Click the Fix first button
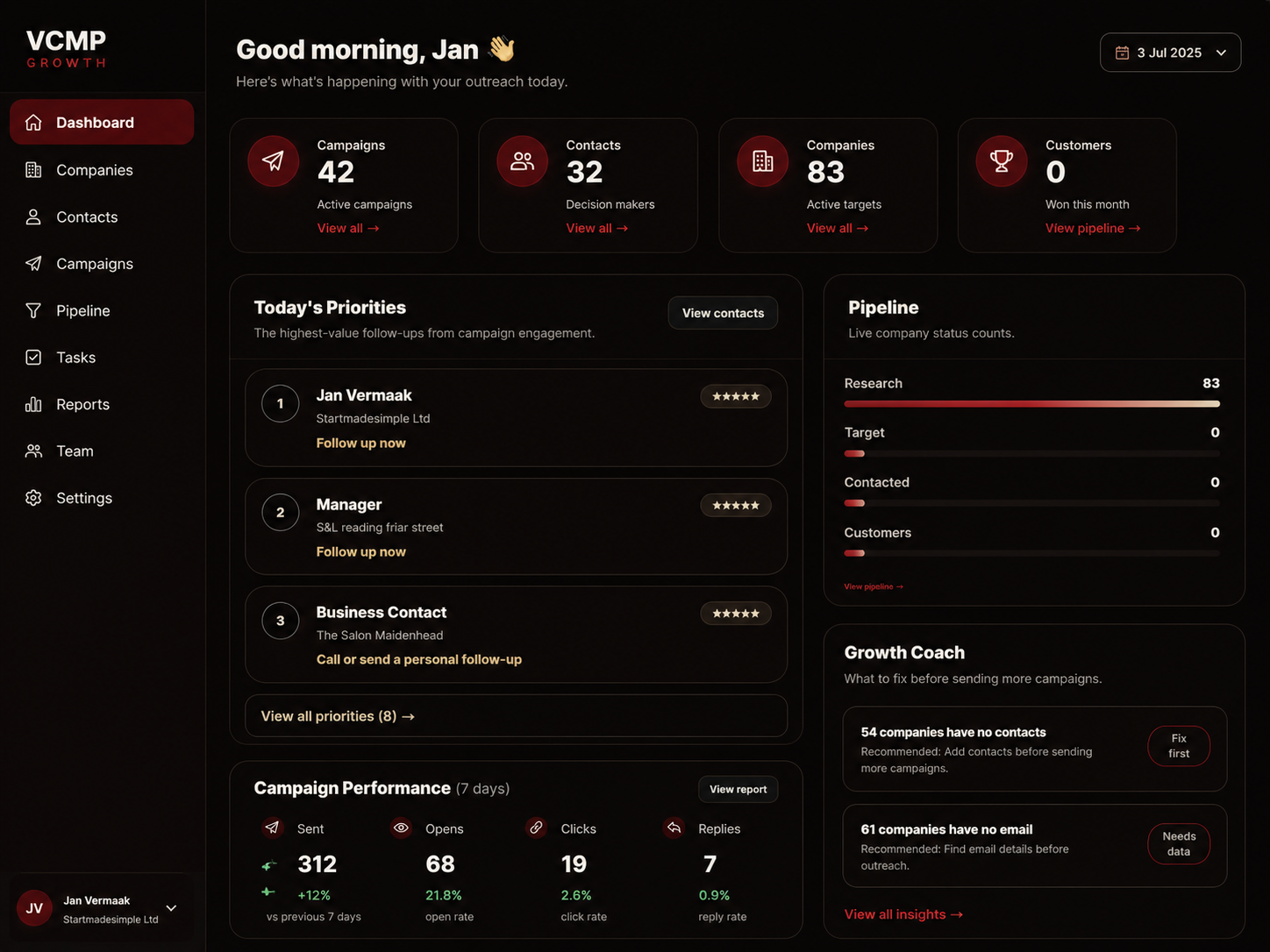Screen dimensions: 1270x952 (1179, 746)
